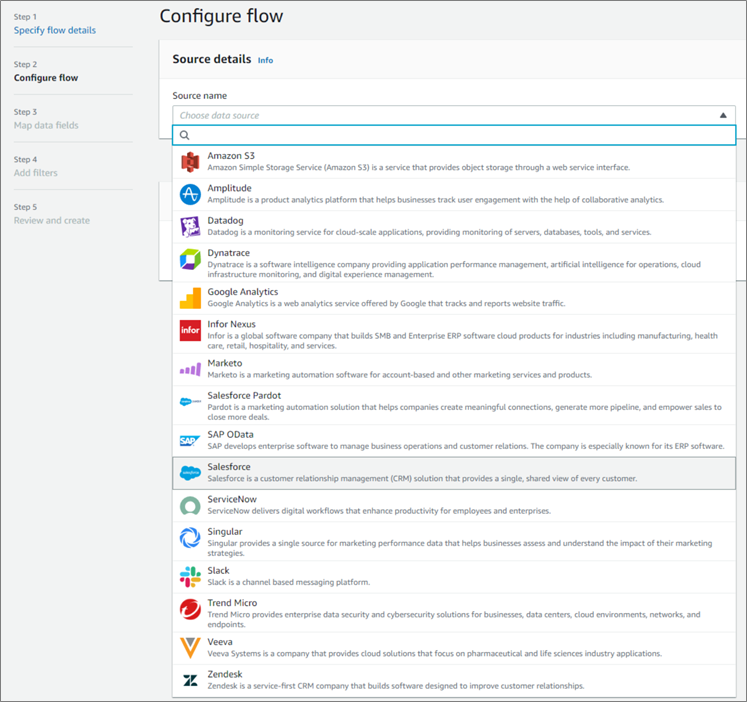Screen dimensions: 747x702
Task: Pick Datadog from the dropdown options
Action: pos(454,227)
